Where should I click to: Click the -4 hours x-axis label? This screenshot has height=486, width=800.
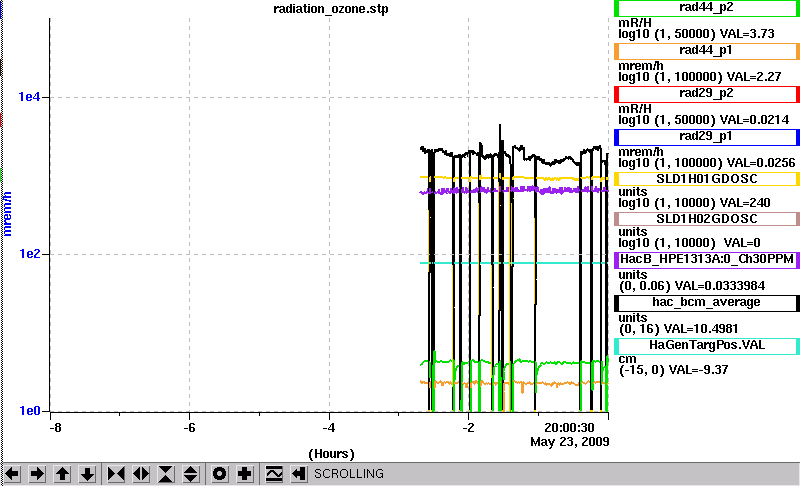pyautogui.click(x=329, y=427)
